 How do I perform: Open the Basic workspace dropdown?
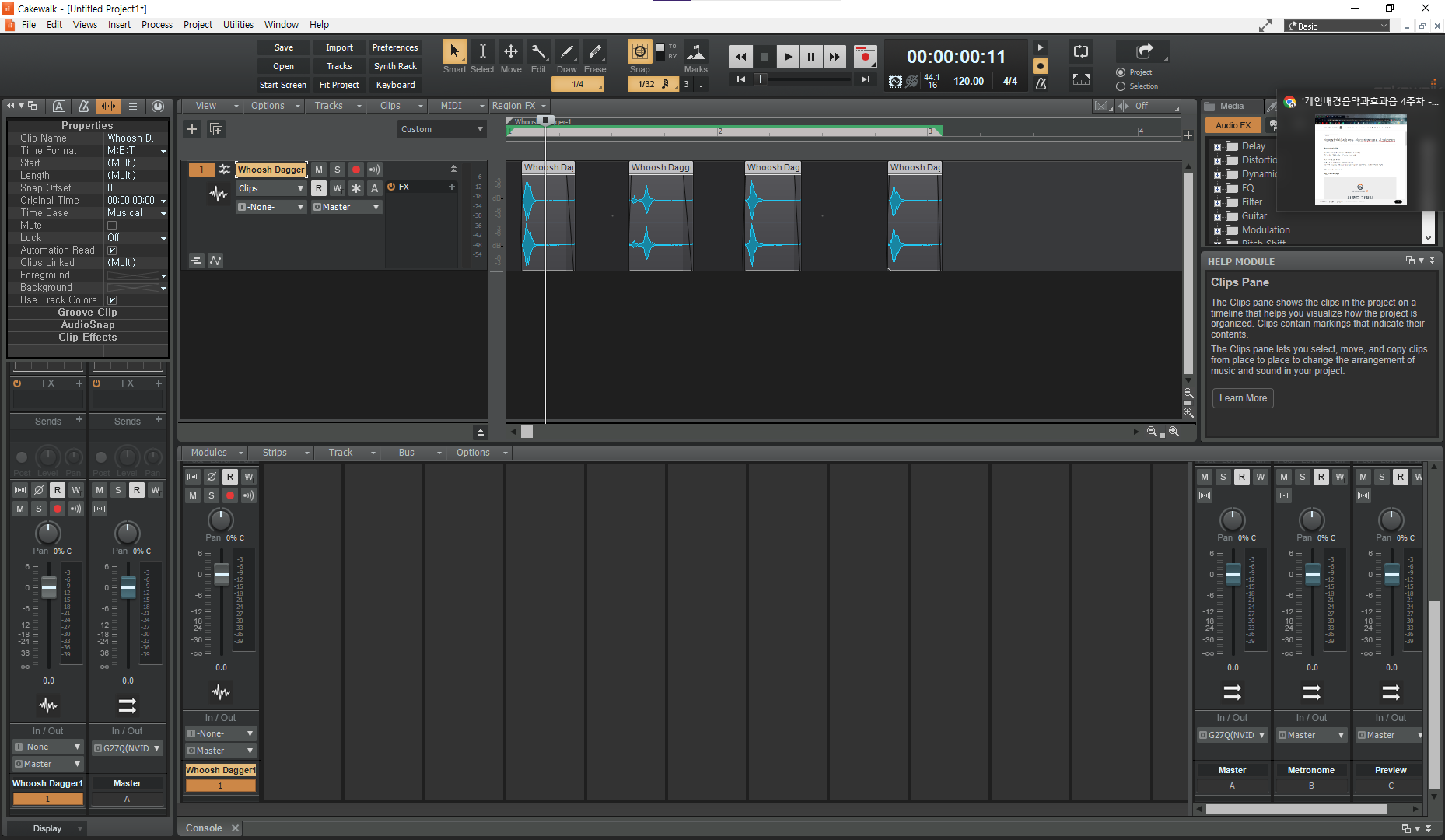pyautogui.click(x=1336, y=26)
